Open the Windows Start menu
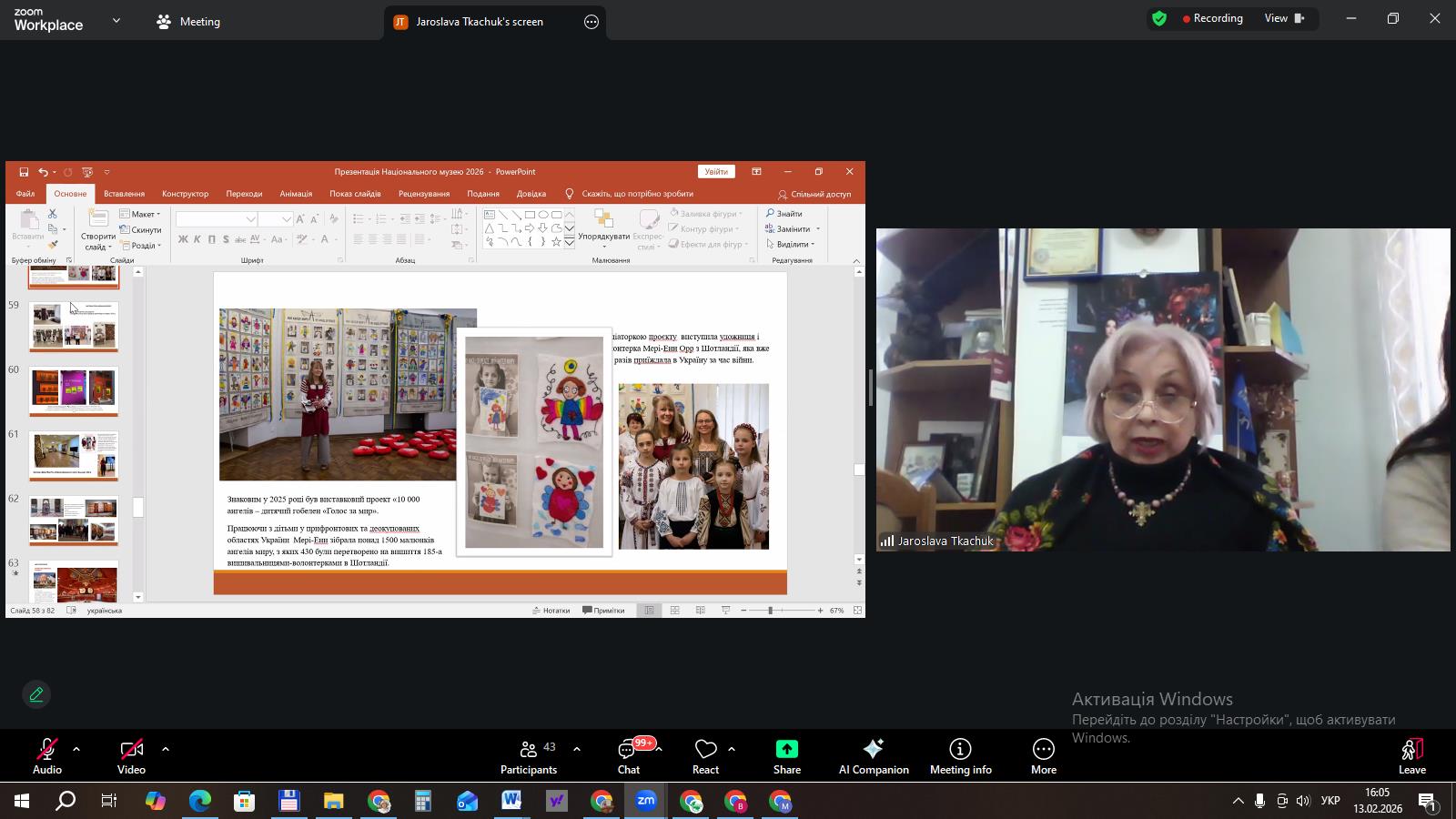Screen dimensions: 1456x819 click(x=22, y=802)
